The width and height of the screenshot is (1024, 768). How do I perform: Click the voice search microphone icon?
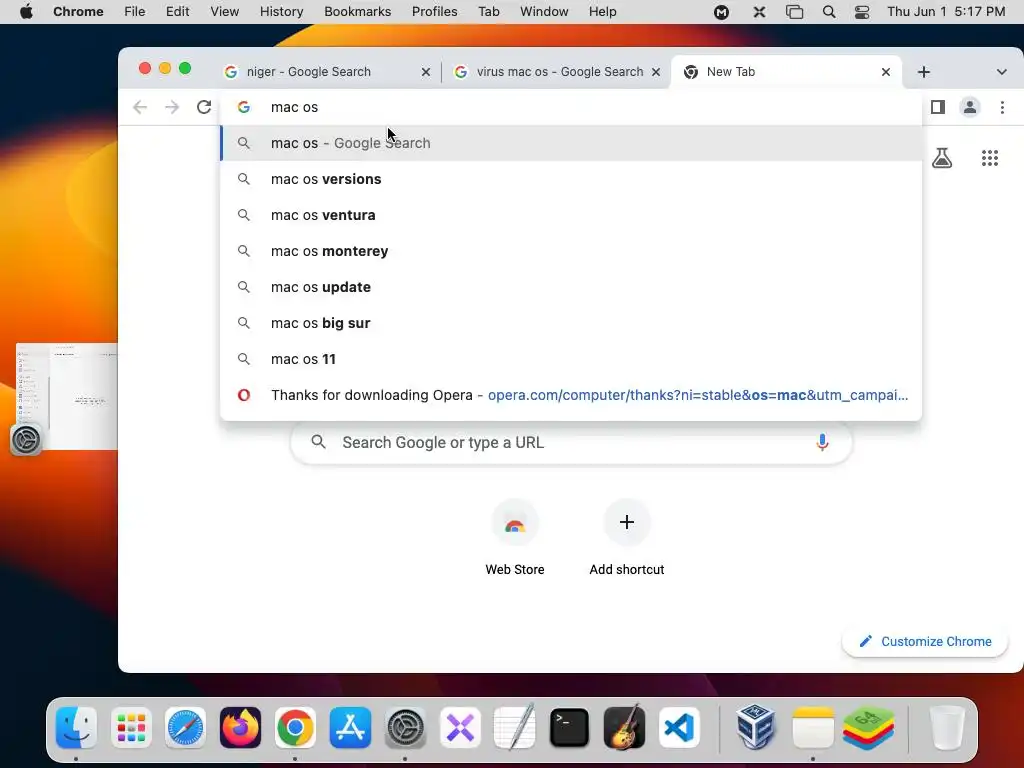[x=822, y=442]
